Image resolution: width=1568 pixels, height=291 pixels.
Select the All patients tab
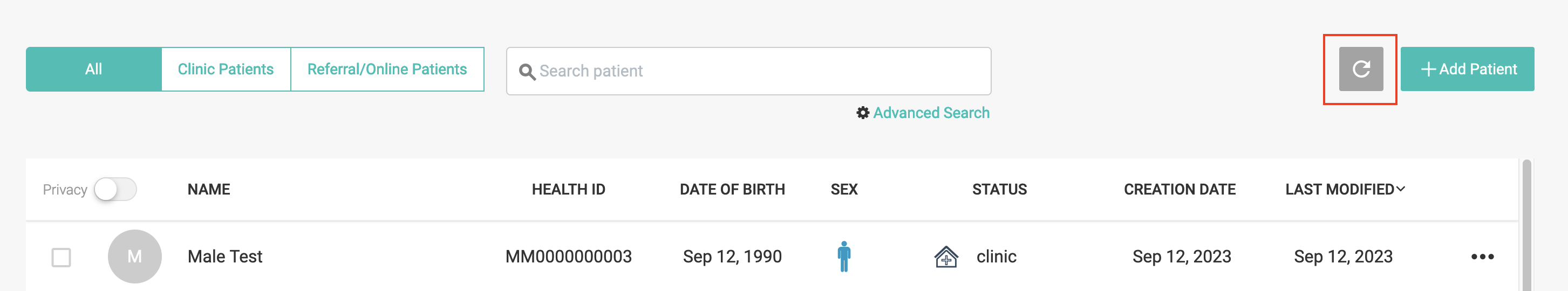93,70
